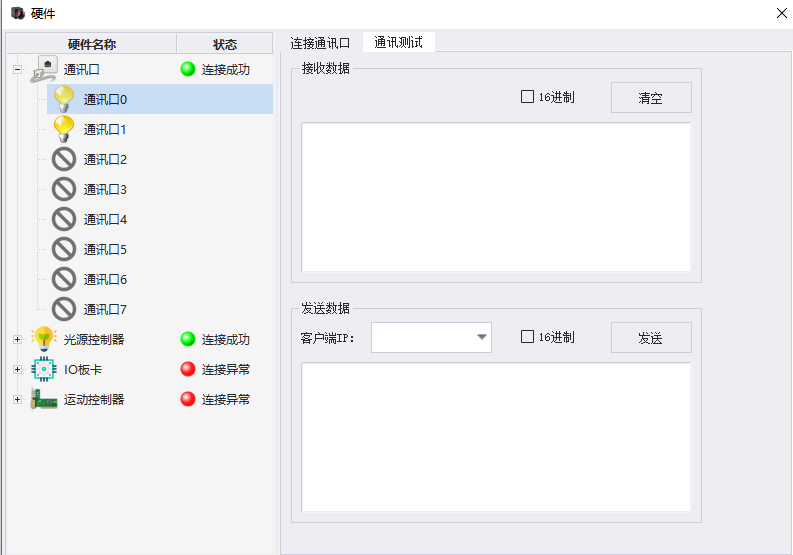
Task: Click inside the 发送数据 text area
Action: pos(496,437)
